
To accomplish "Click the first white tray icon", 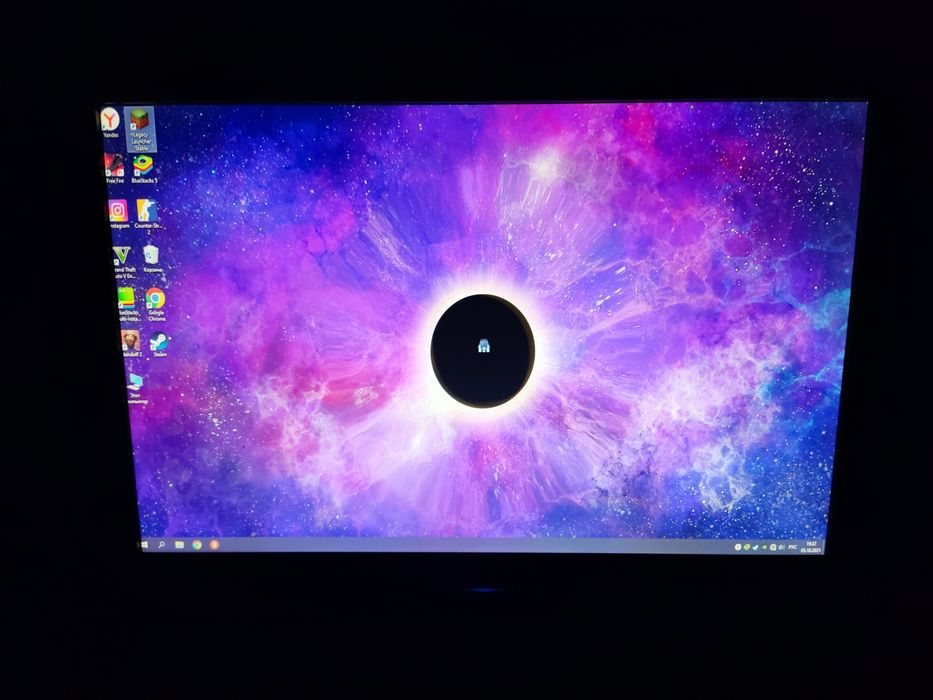I will tap(738, 547).
